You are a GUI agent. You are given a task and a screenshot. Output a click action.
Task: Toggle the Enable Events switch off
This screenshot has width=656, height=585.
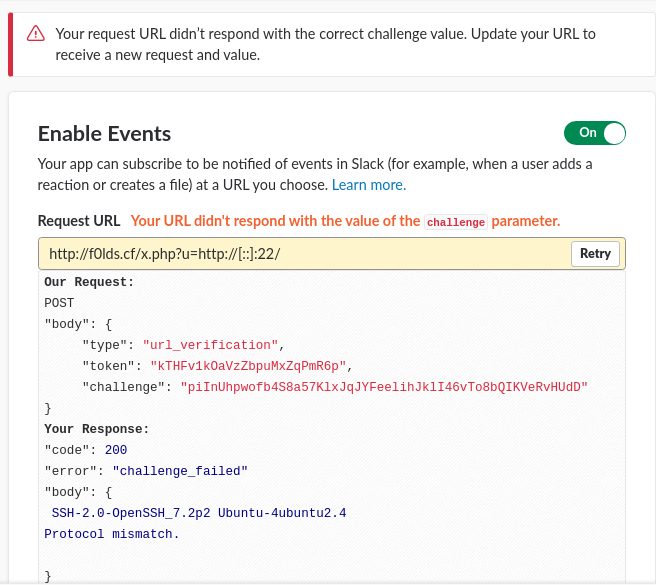[595, 133]
